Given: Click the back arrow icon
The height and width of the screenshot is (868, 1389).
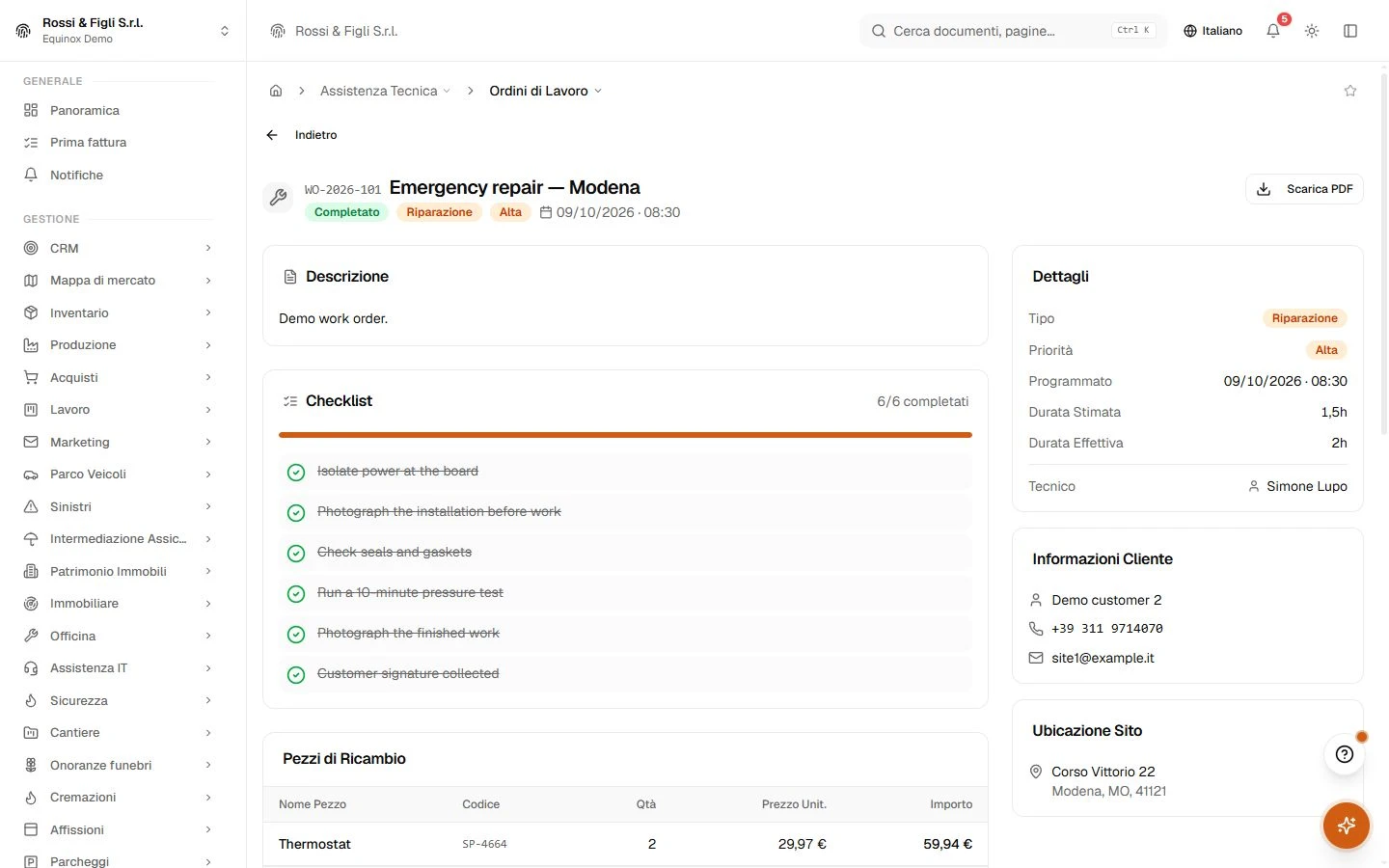Looking at the screenshot, I should [272, 135].
